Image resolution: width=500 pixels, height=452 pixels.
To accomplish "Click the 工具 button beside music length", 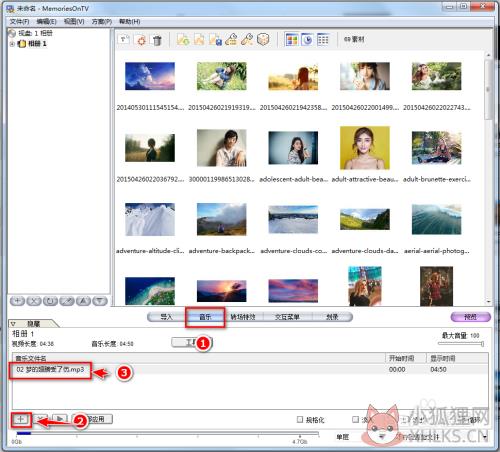I will point(191,342).
